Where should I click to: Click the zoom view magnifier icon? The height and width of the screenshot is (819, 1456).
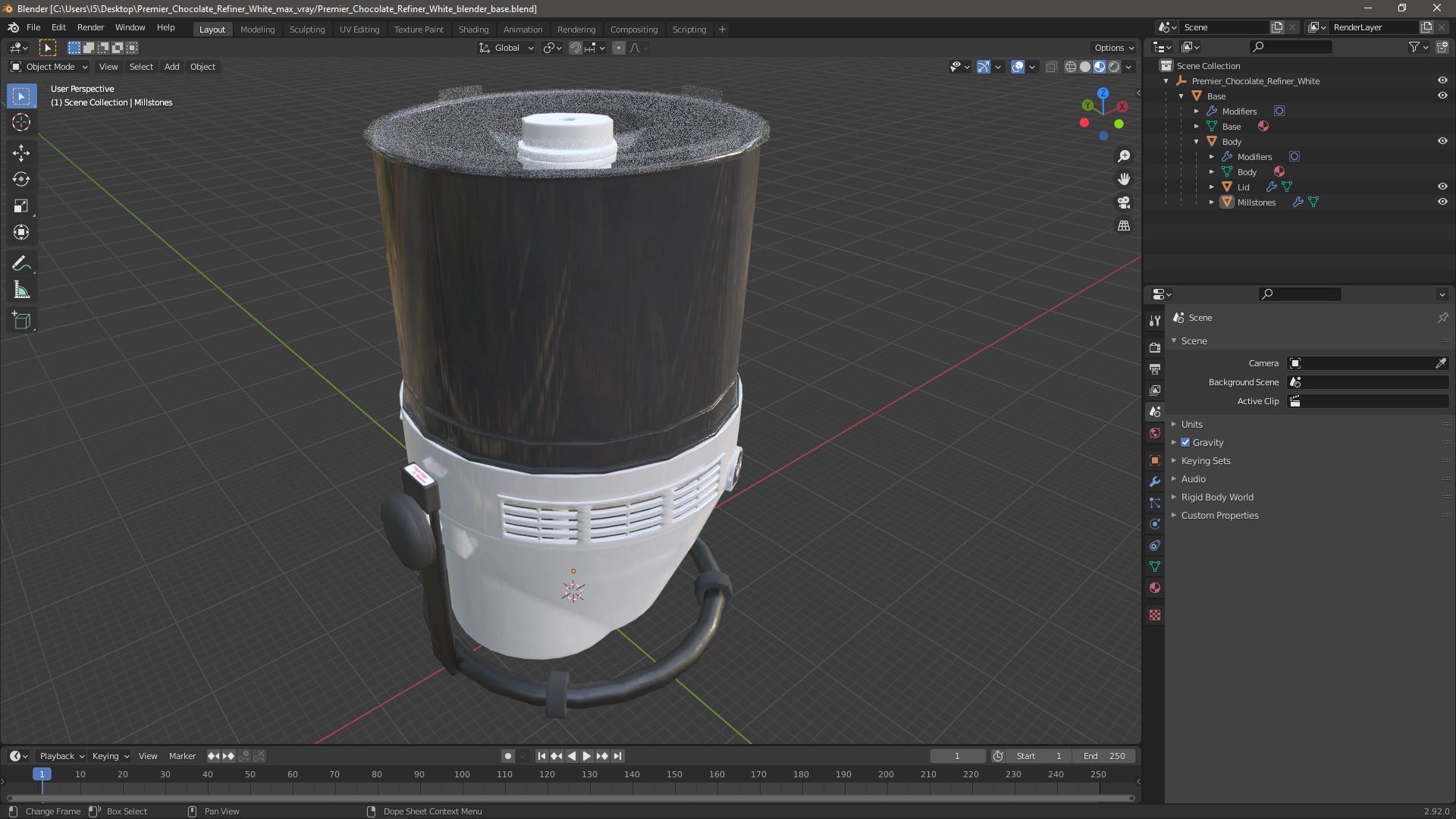(1124, 156)
